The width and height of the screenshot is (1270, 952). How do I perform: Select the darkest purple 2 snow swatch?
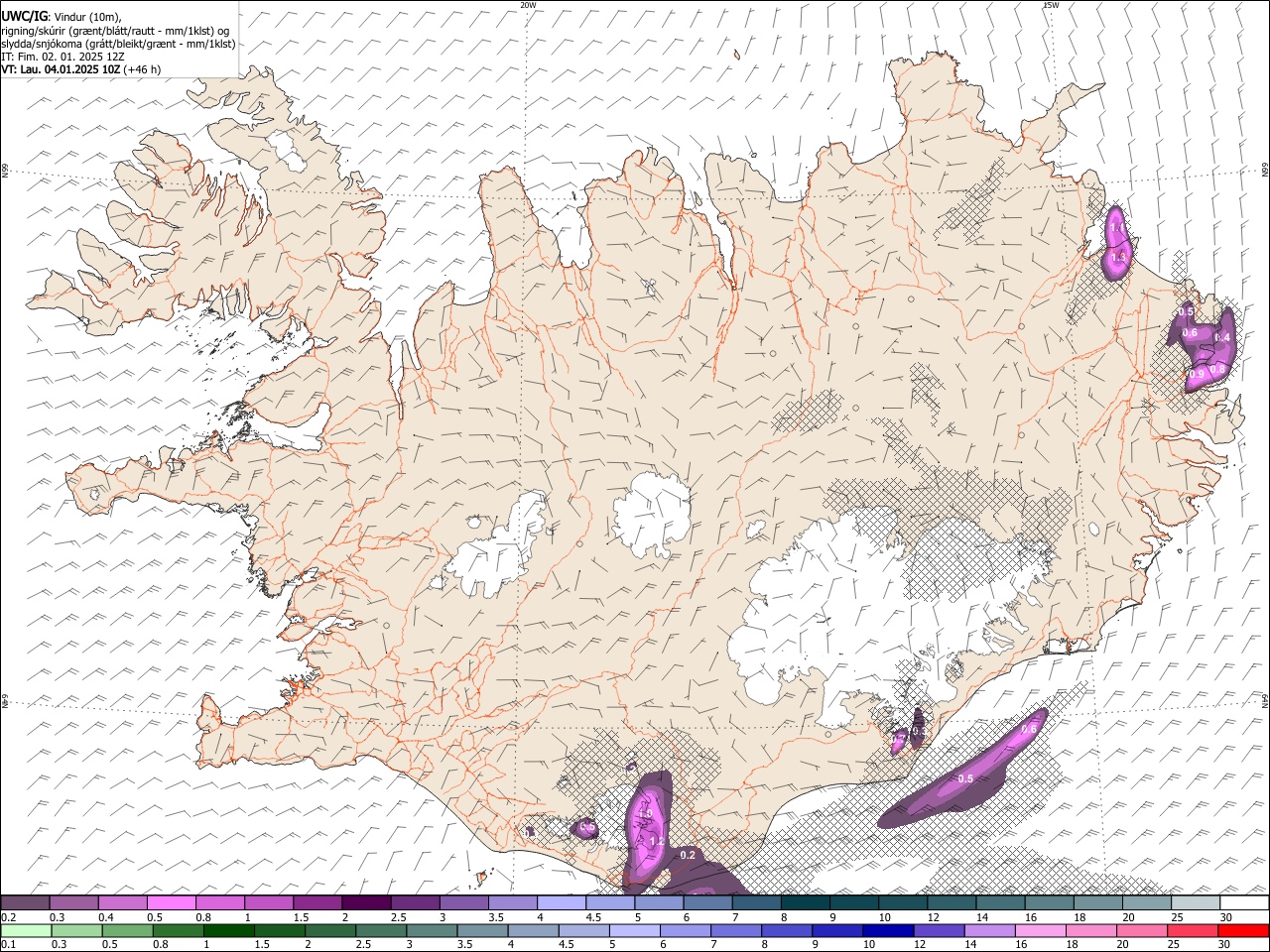click(366, 903)
